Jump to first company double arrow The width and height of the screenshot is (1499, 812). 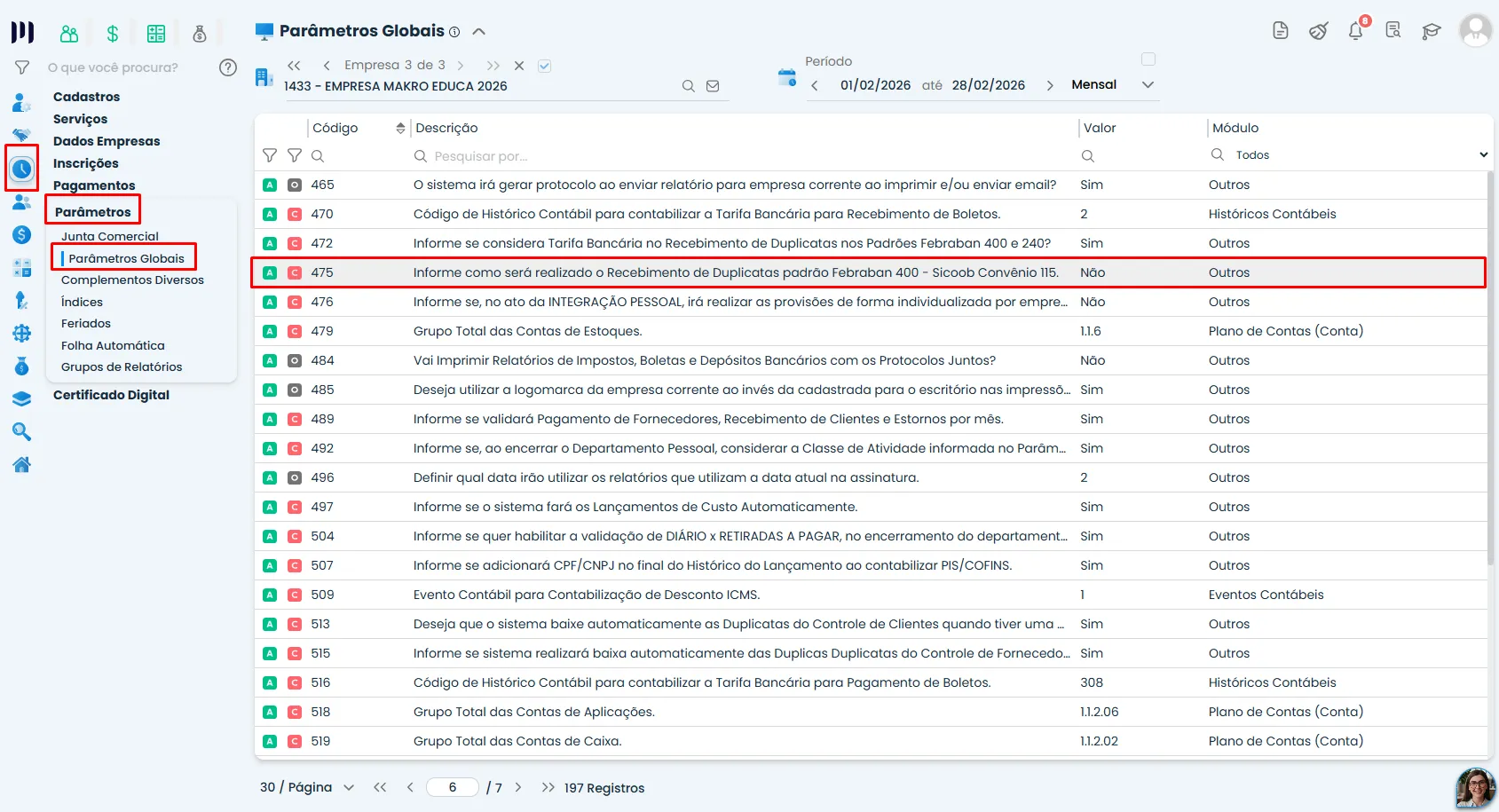(x=295, y=66)
